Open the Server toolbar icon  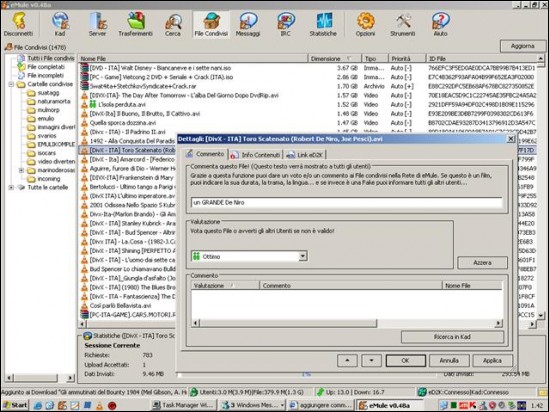(97, 24)
